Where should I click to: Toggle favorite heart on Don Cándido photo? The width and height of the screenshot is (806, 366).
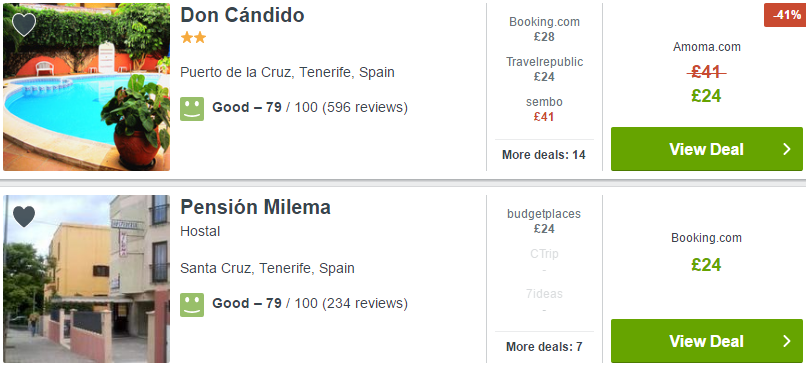coord(24,25)
